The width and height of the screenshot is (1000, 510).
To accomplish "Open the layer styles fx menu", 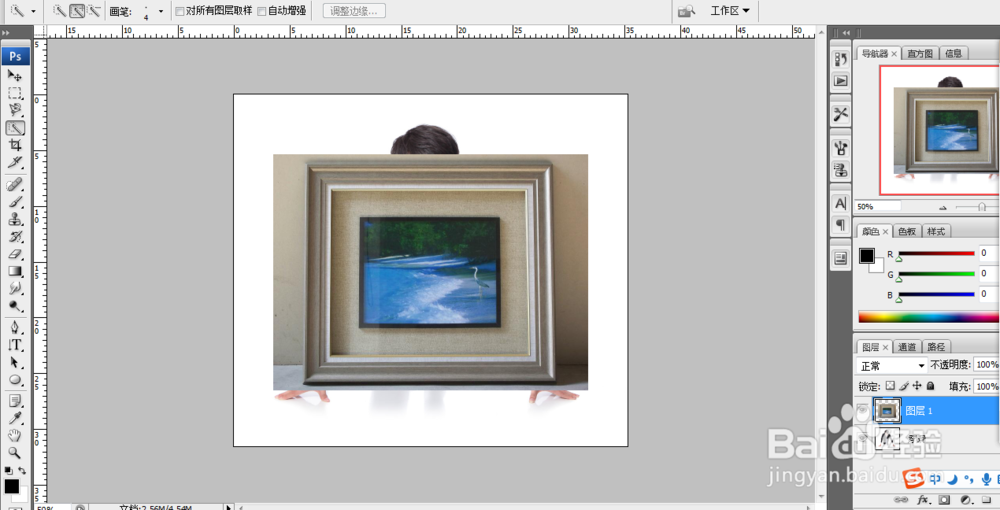I will (923, 499).
